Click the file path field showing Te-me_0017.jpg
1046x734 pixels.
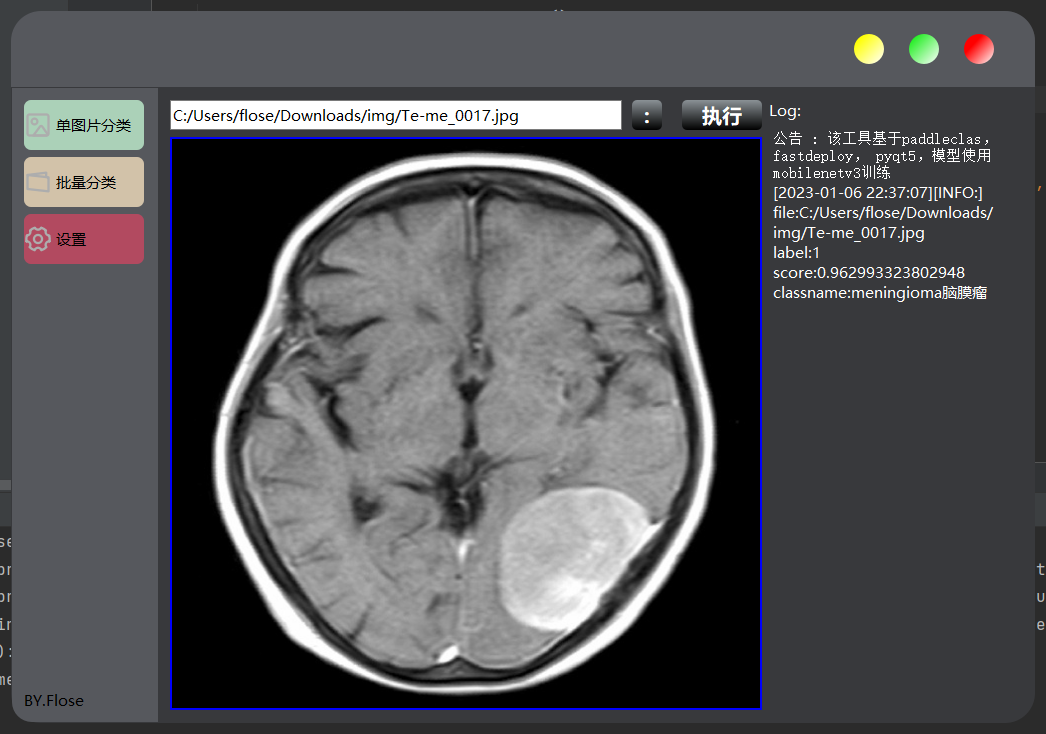coord(396,115)
